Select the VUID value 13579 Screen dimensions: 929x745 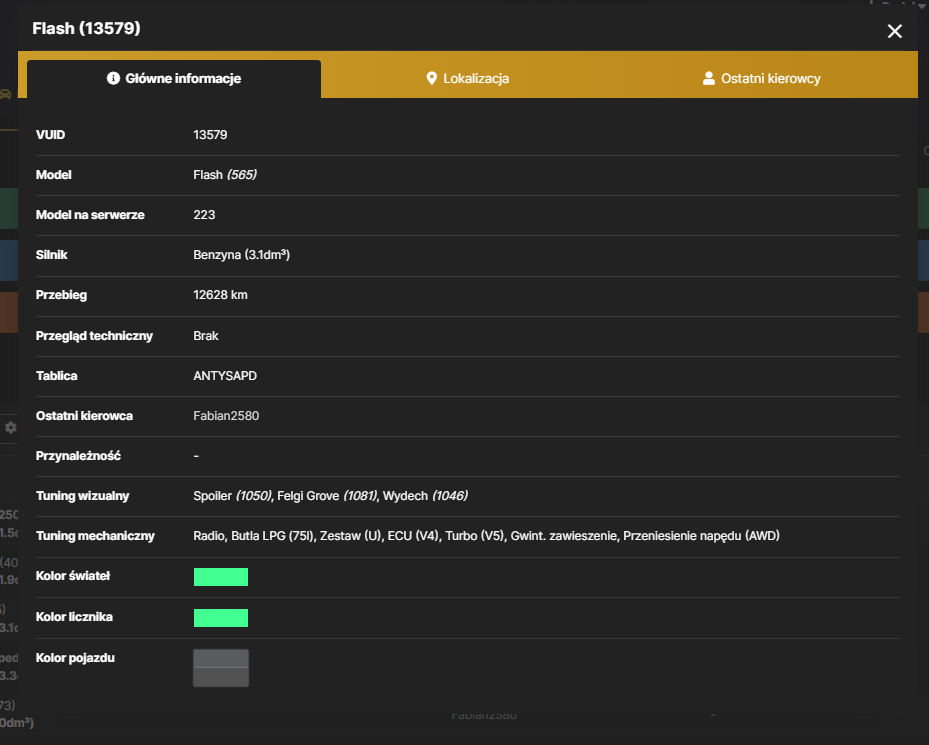pyautogui.click(x=210, y=135)
